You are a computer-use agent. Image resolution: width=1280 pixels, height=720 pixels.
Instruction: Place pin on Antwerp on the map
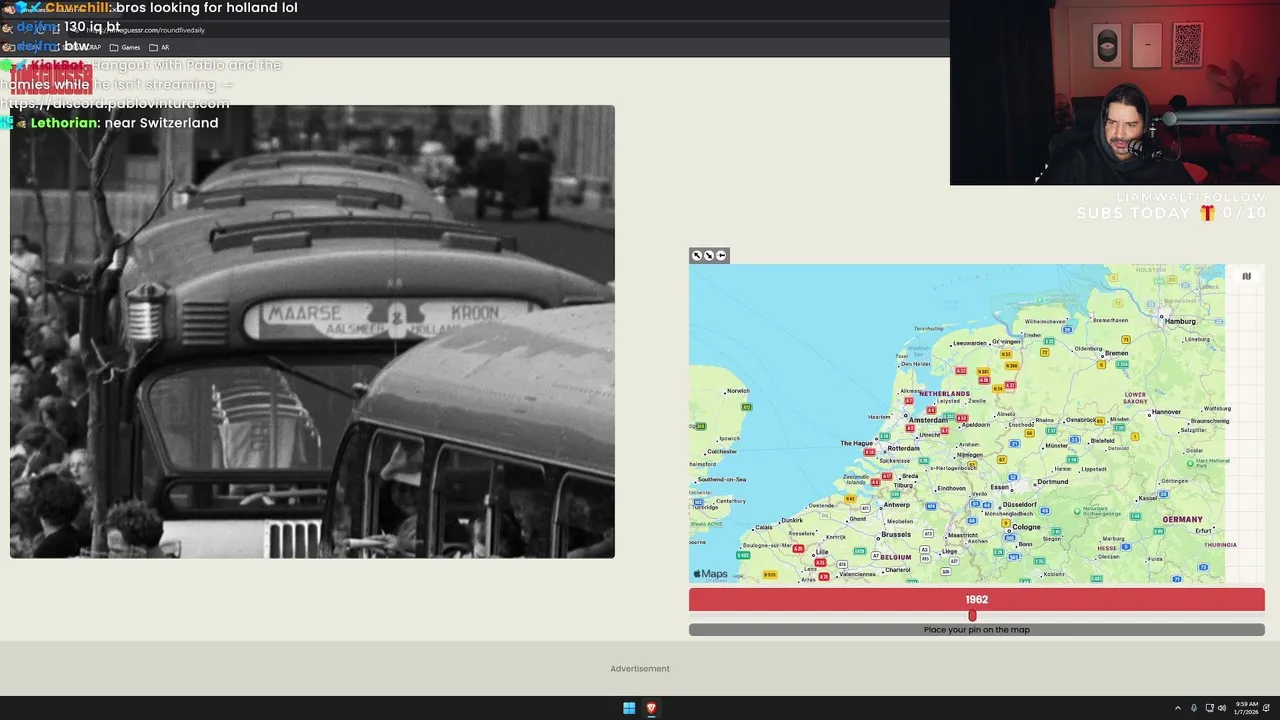(x=897, y=504)
